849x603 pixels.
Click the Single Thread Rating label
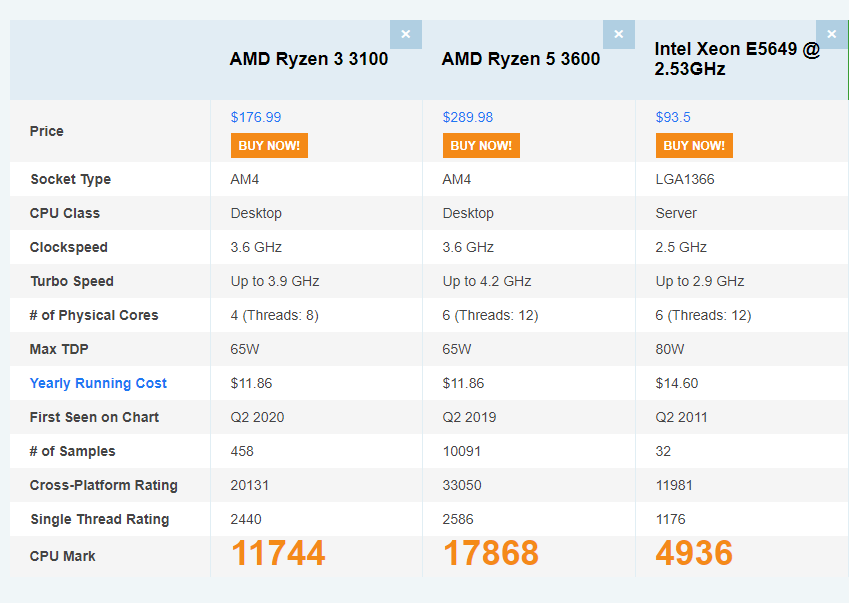(x=100, y=520)
